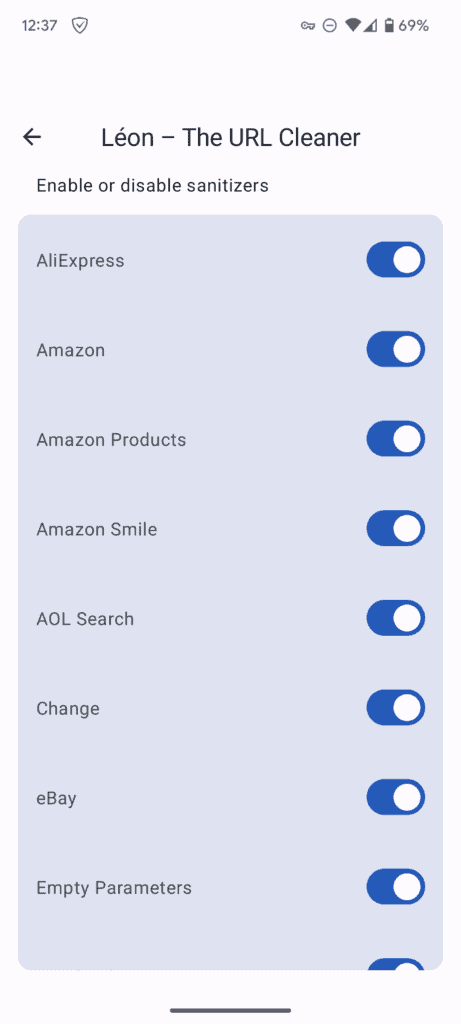Switch off the Amazon Smile sanitizer
The image size is (461, 1024).
(396, 528)
